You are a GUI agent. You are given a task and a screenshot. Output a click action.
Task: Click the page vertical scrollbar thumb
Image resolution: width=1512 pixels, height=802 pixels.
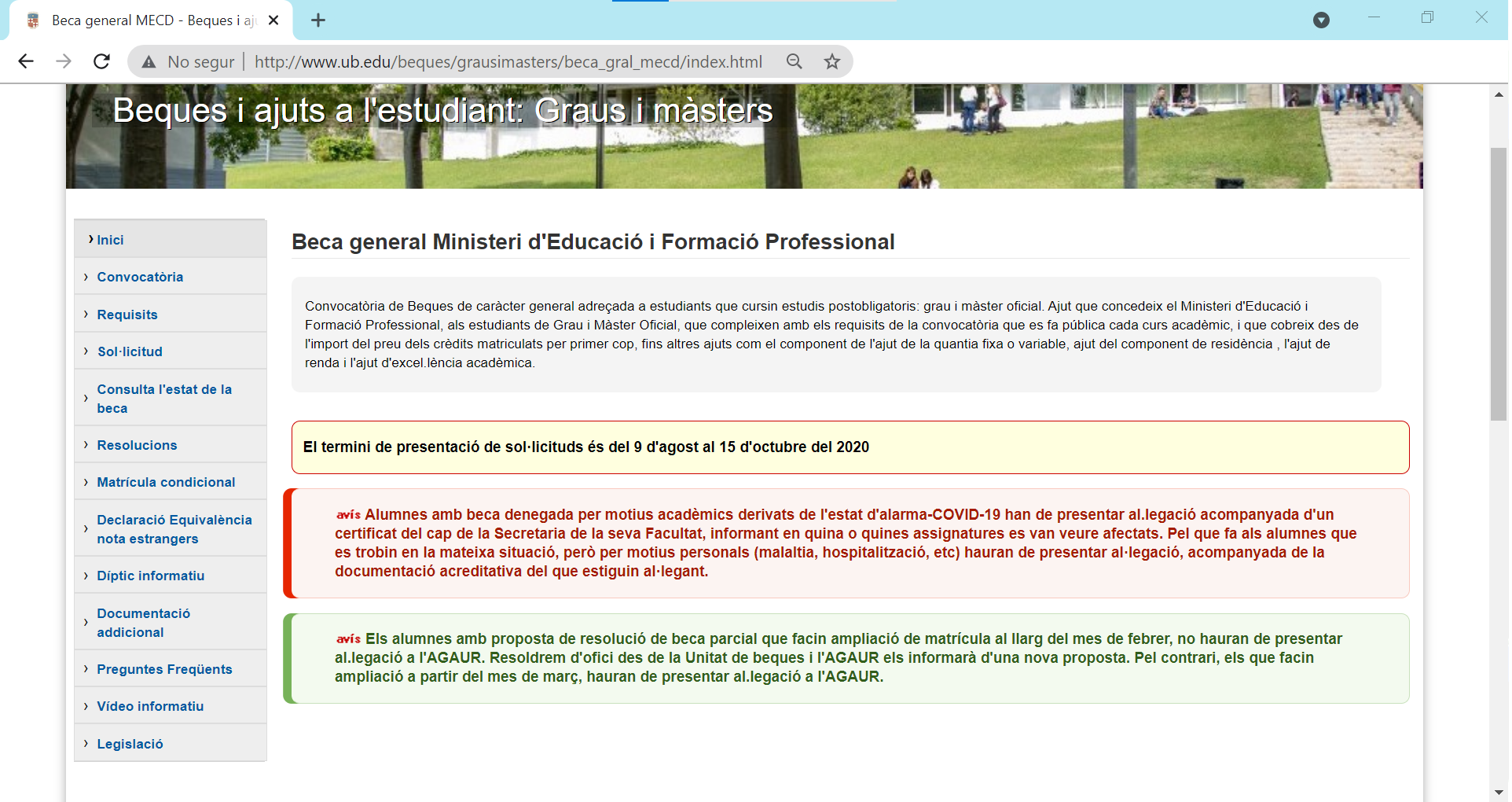(1498, 283)
